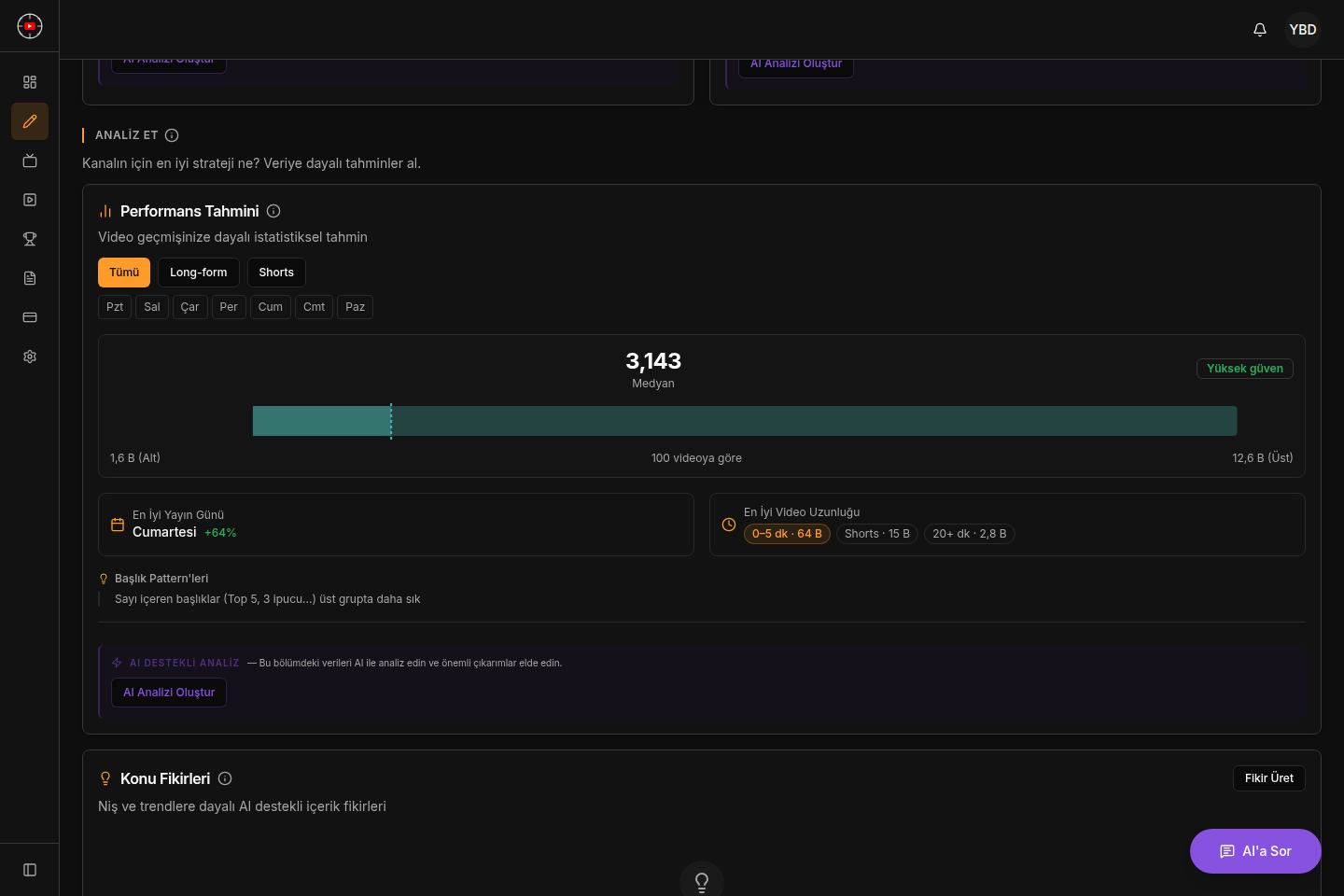Screen dimensions: 1344x896
Task: Click the lightbulb icon beside Başlık Pattern'leri
Action: [x=104, y=579]
